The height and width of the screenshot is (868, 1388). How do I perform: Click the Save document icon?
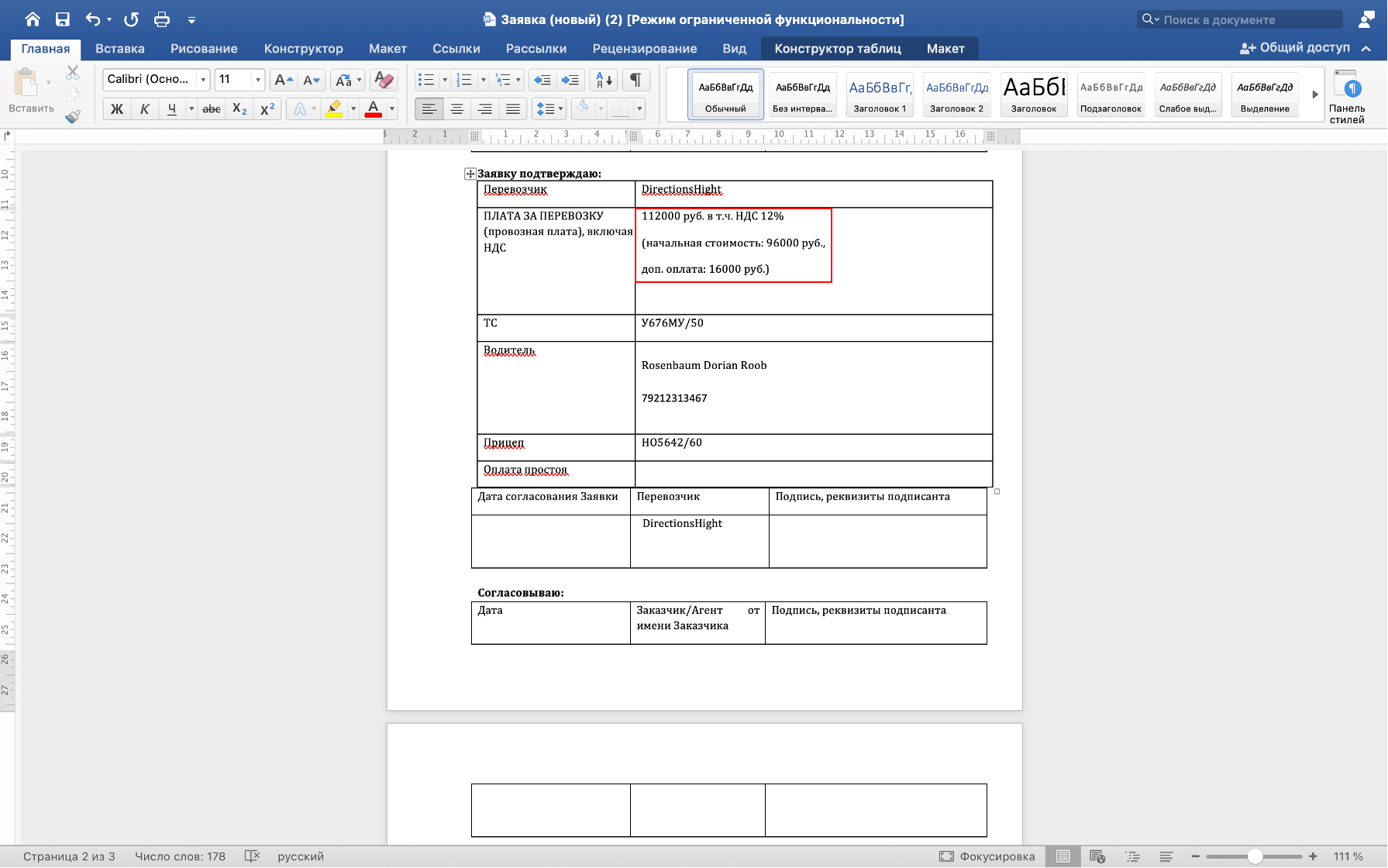(x=63, y=19)
